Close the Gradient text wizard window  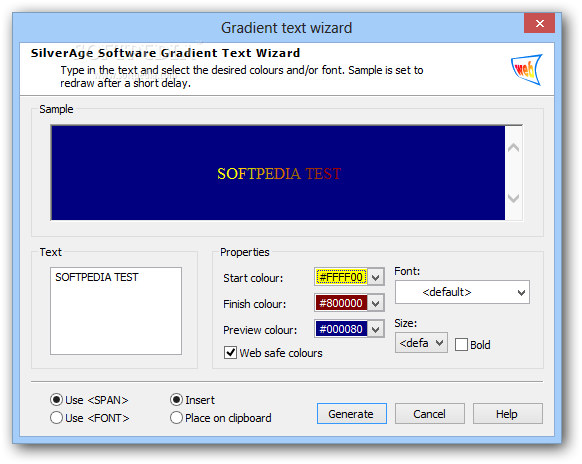[x=539, y=24]
